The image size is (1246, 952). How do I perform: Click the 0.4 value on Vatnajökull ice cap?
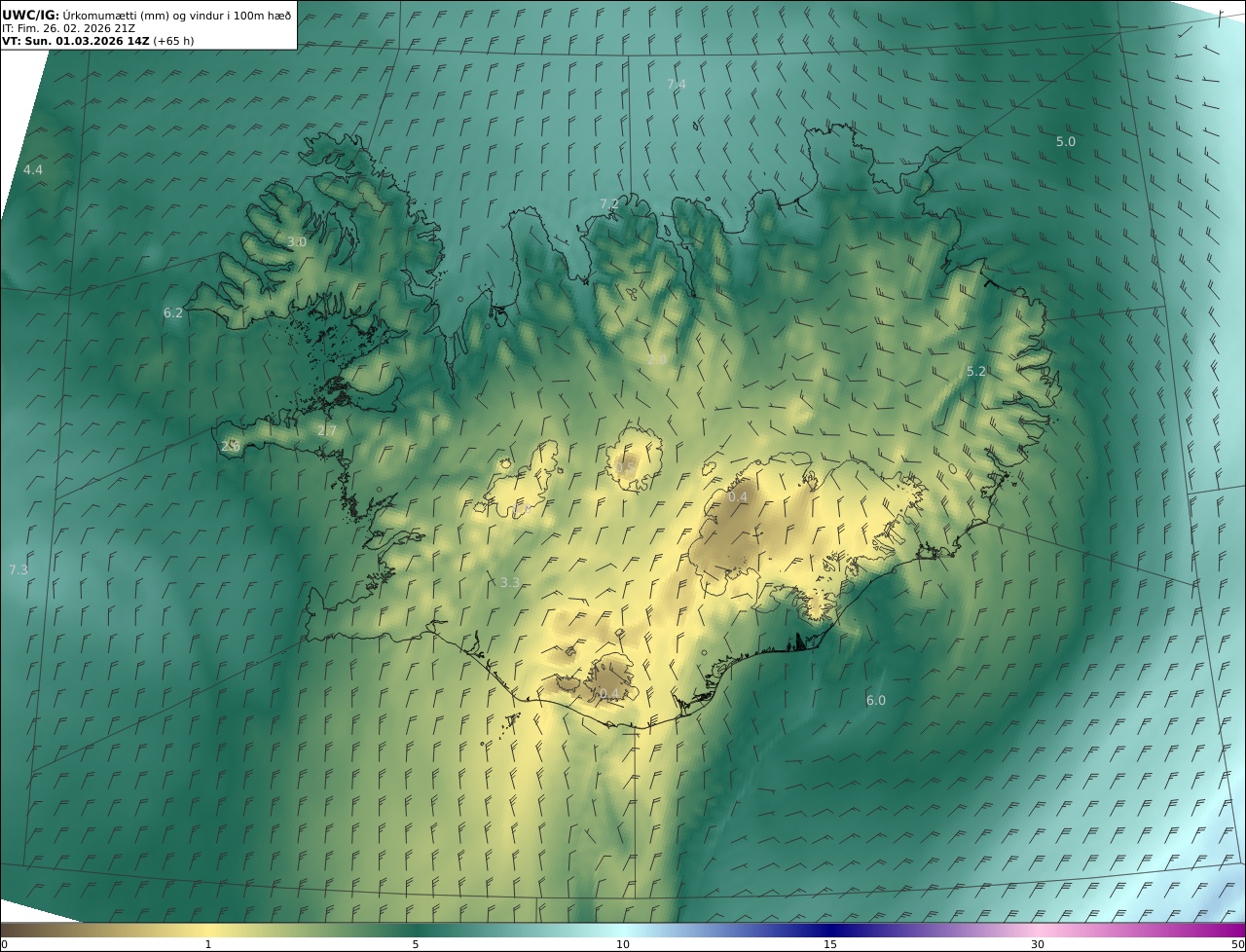[x=739, y=496]
